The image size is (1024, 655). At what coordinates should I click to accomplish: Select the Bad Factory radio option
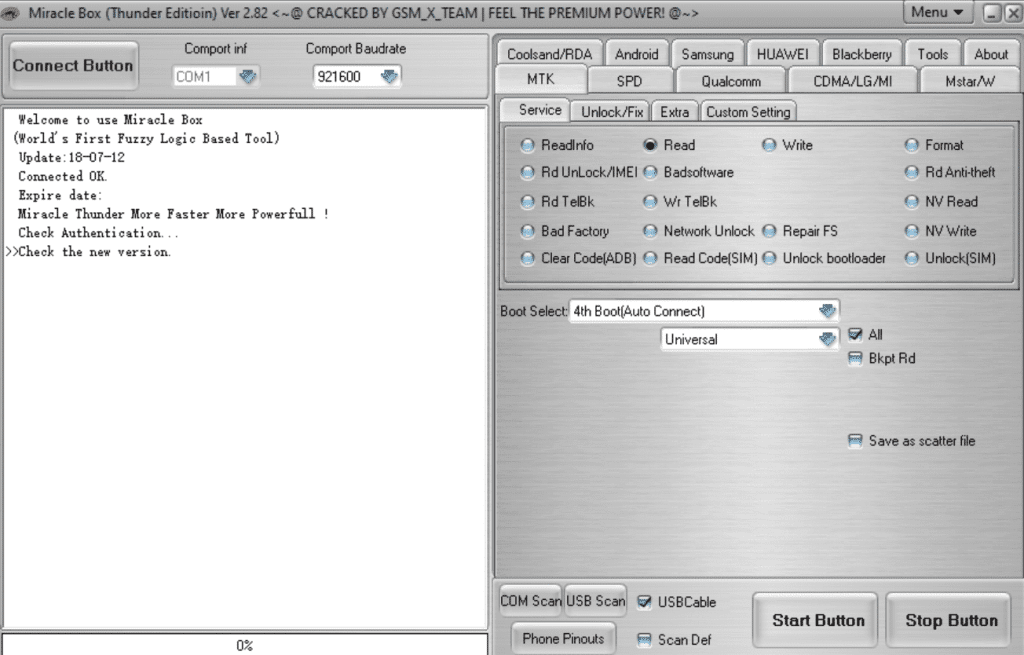tap(527, 231)
